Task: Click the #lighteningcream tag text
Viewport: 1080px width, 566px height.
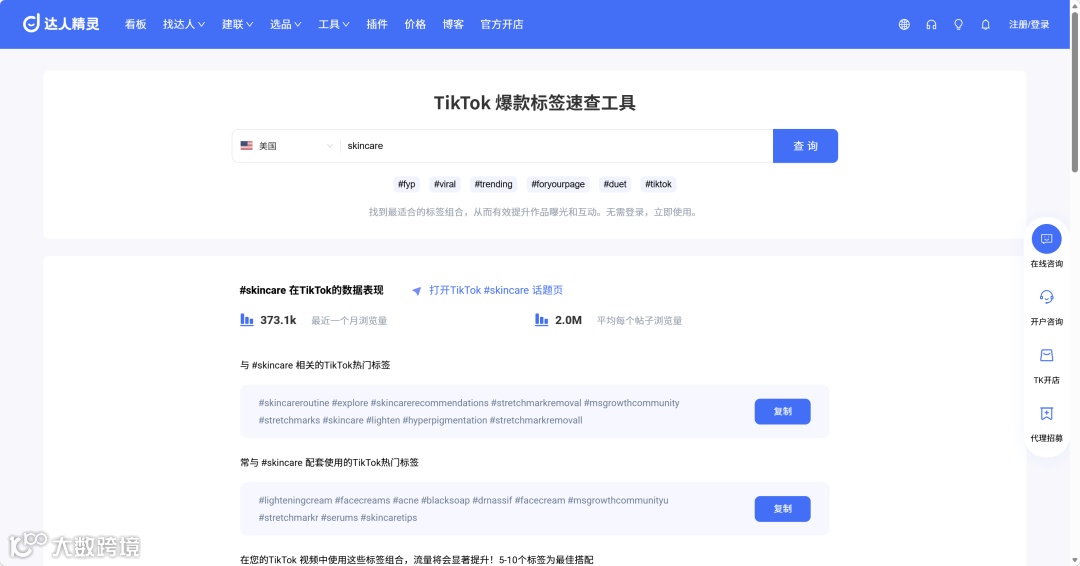Action: [x=295, y=501]
